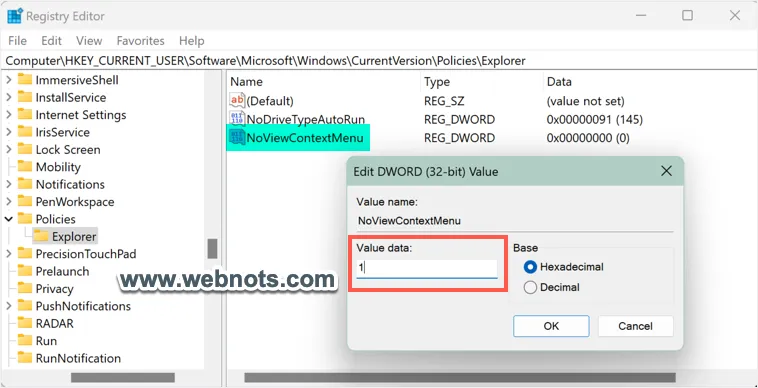The image size is (758, 388).
Task: Click the IrisService folder icon
Action: (x=25, y=132)
